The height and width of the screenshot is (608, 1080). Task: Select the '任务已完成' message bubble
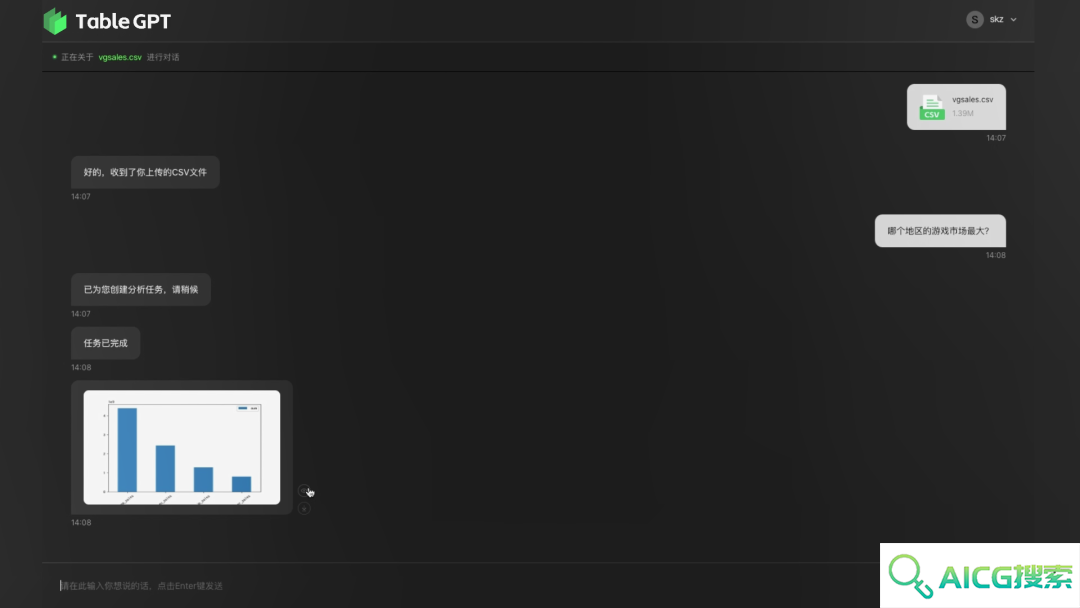(105, 343)
